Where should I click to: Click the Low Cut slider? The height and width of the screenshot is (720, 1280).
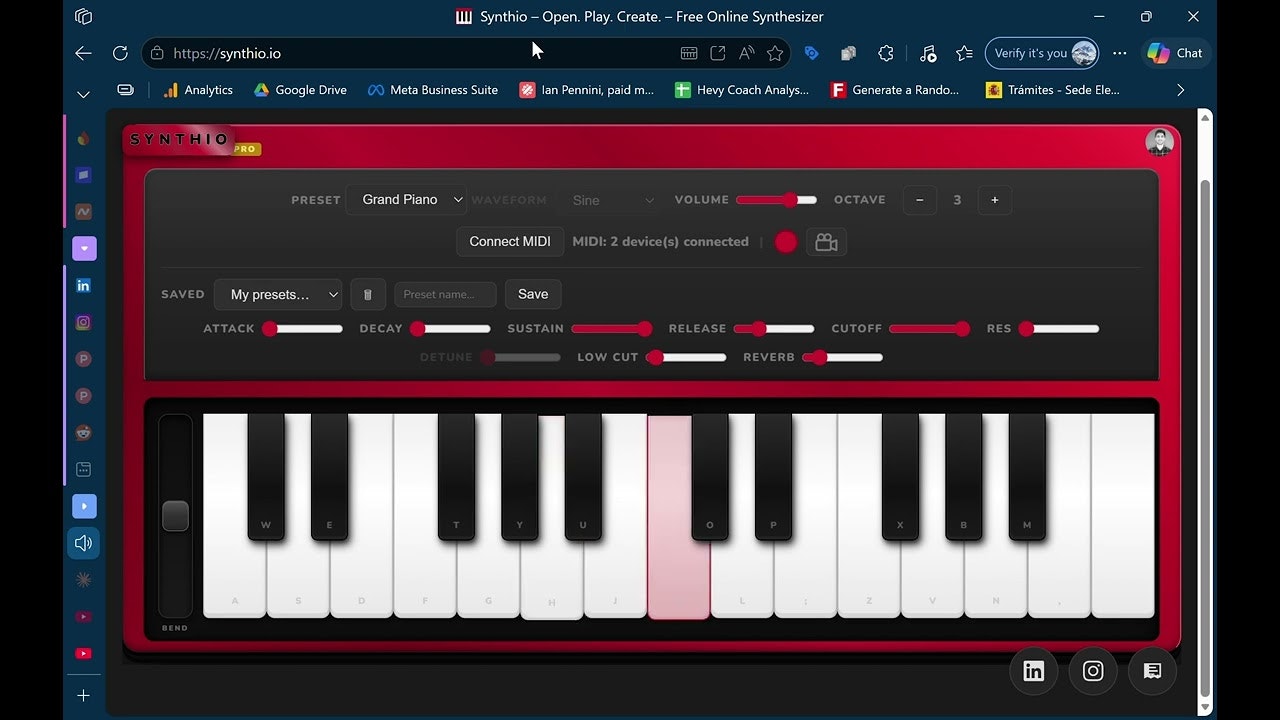pos(686,357)
